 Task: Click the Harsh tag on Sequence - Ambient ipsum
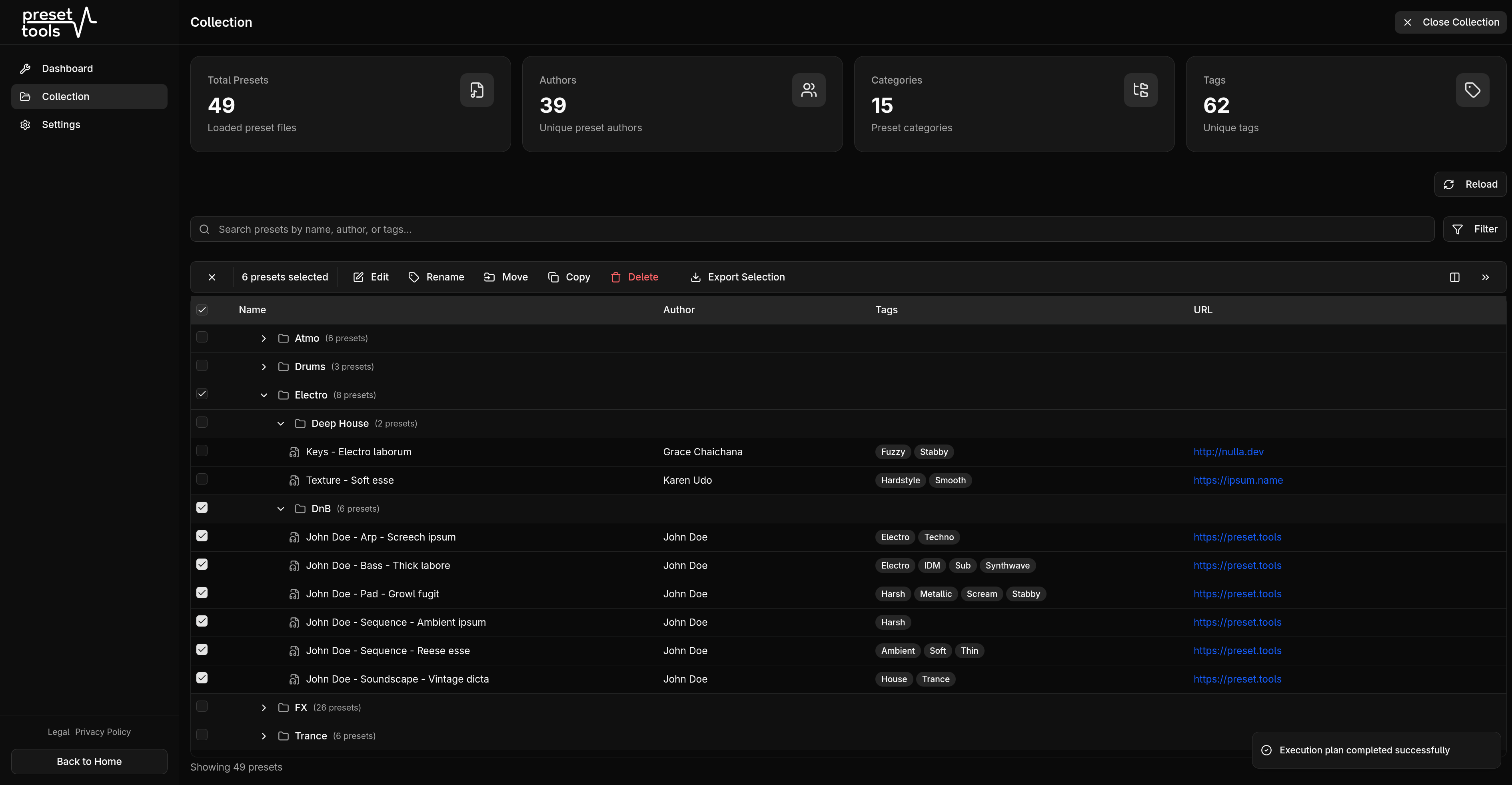[893, 622]
